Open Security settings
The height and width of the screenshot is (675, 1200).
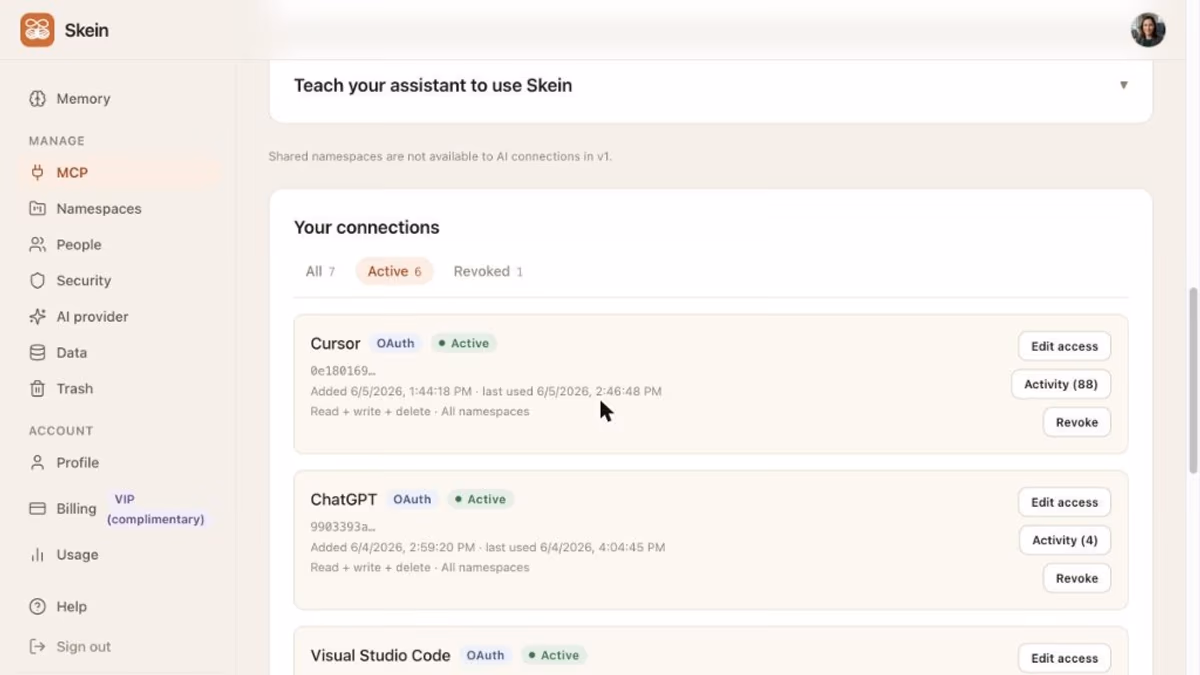pos(84,281)
